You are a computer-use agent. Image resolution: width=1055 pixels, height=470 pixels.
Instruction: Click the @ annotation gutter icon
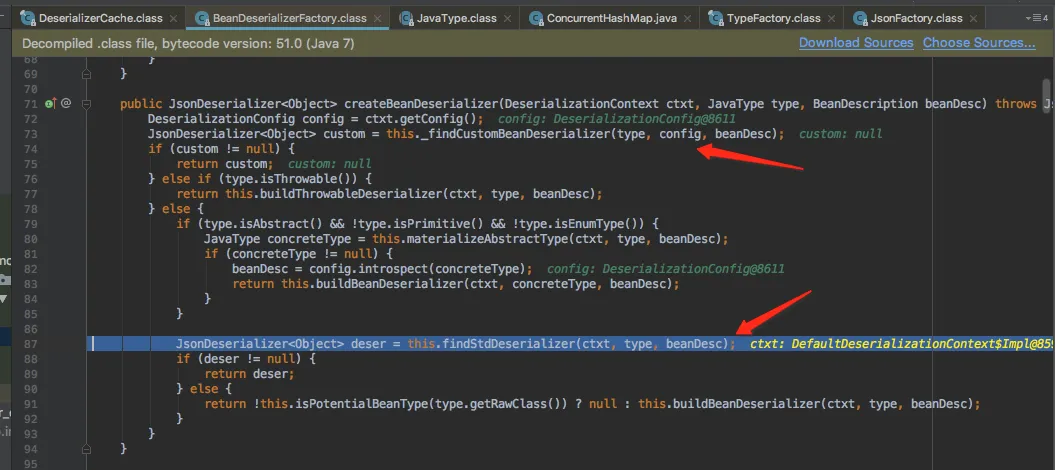click(x=66, y=104)
